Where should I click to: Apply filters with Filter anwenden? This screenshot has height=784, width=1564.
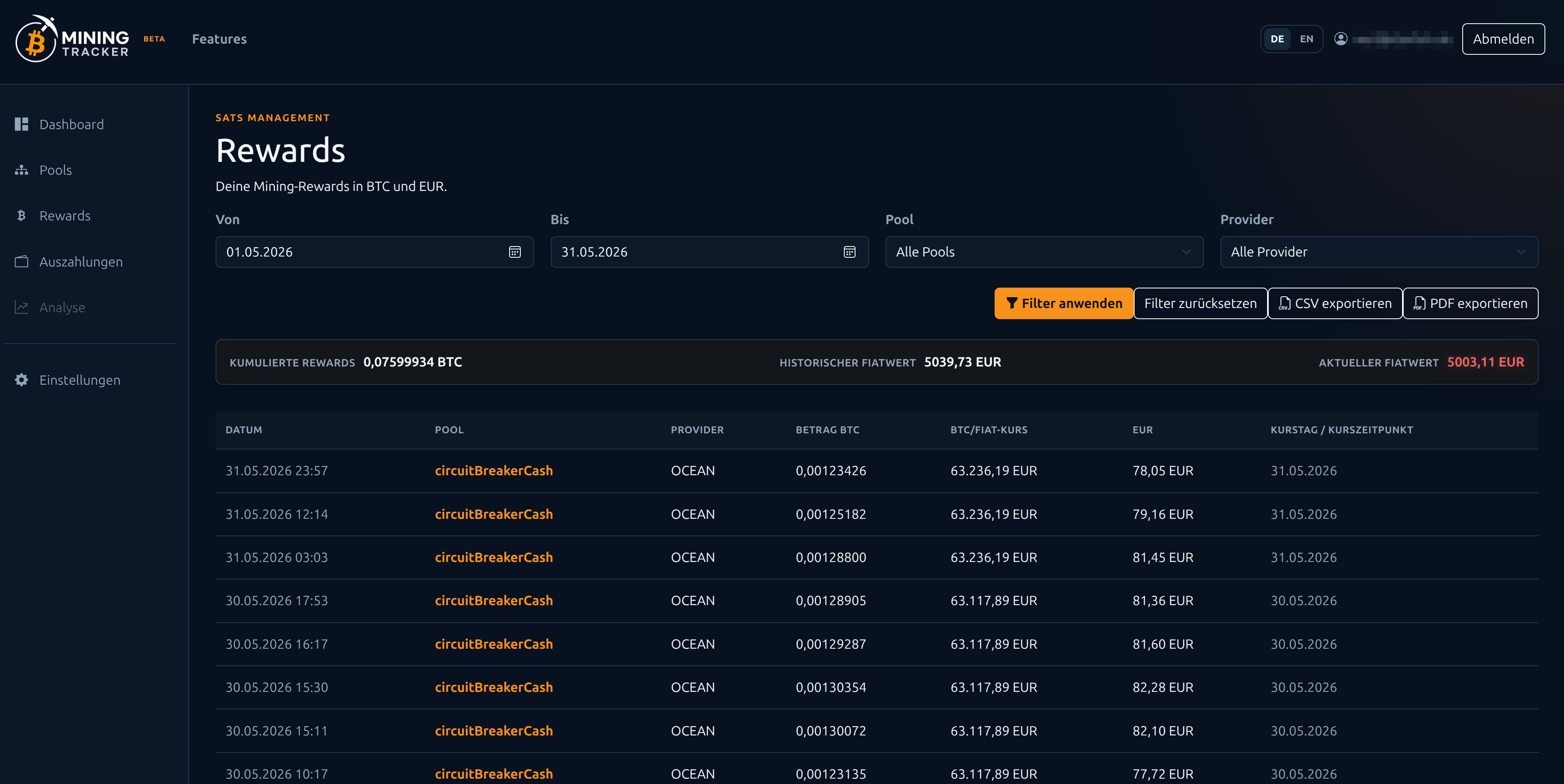(x=1064, y=303)
